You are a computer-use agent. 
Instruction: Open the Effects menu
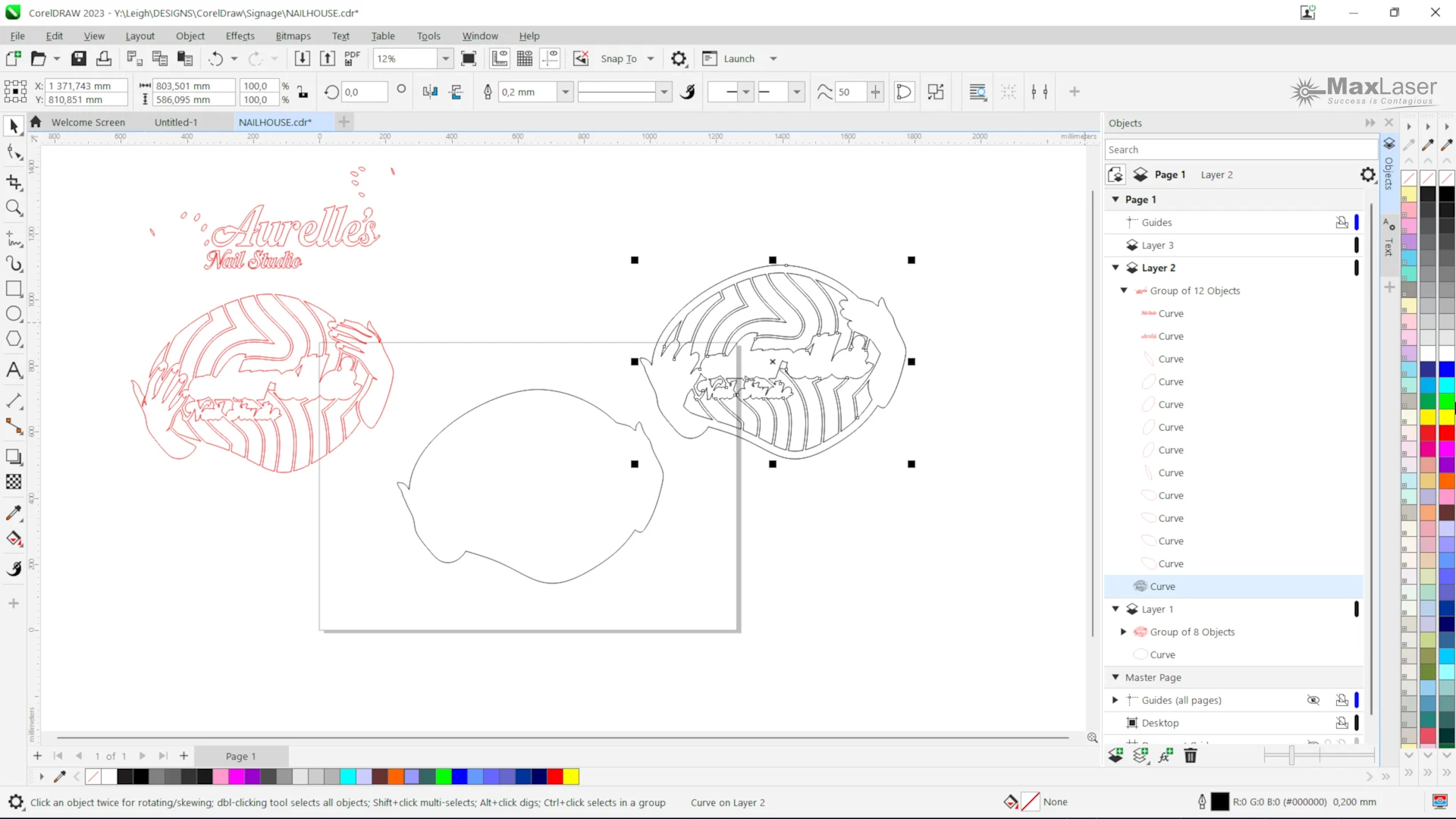pyautogui.click(x=240, y=36)
